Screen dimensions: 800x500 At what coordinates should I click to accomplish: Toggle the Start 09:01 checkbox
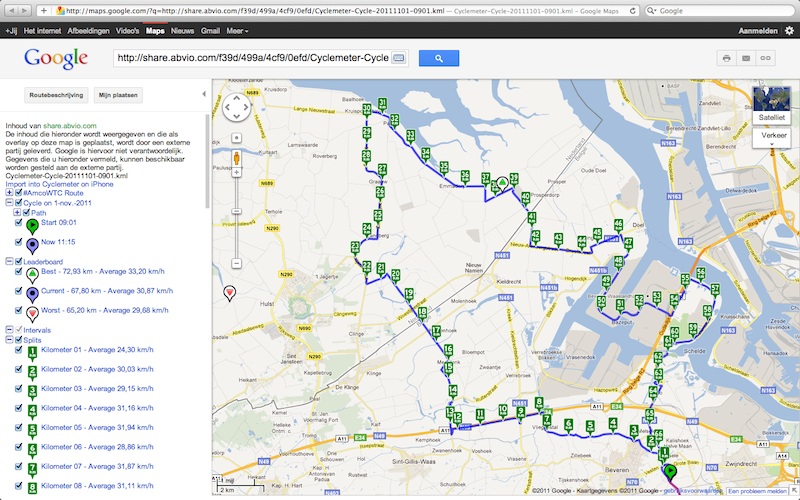coord(19,222)
